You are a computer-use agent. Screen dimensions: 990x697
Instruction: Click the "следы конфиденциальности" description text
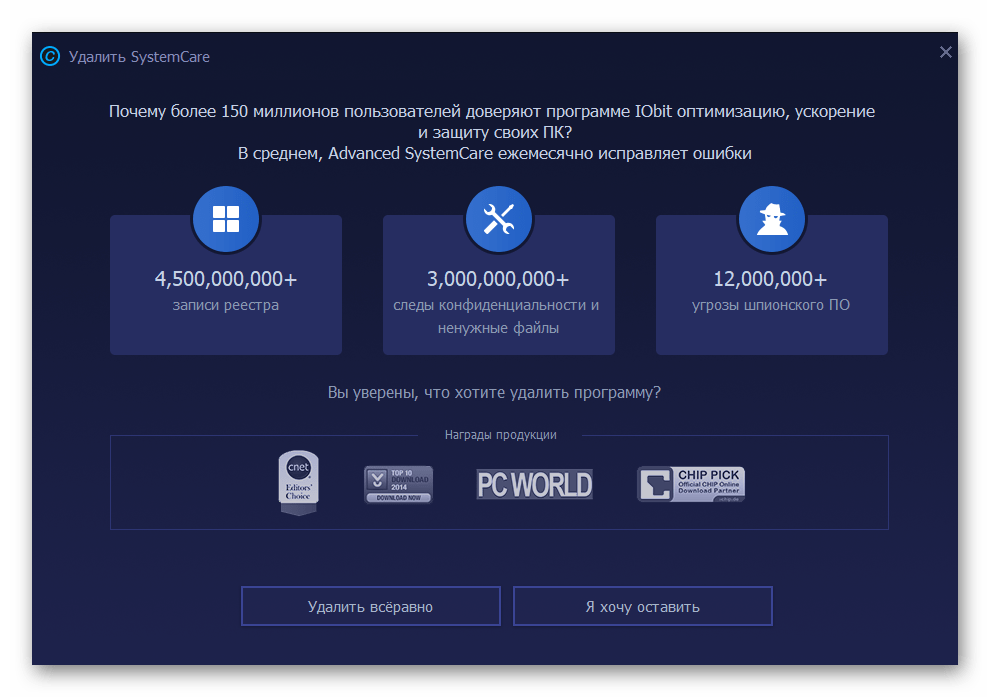498,305
